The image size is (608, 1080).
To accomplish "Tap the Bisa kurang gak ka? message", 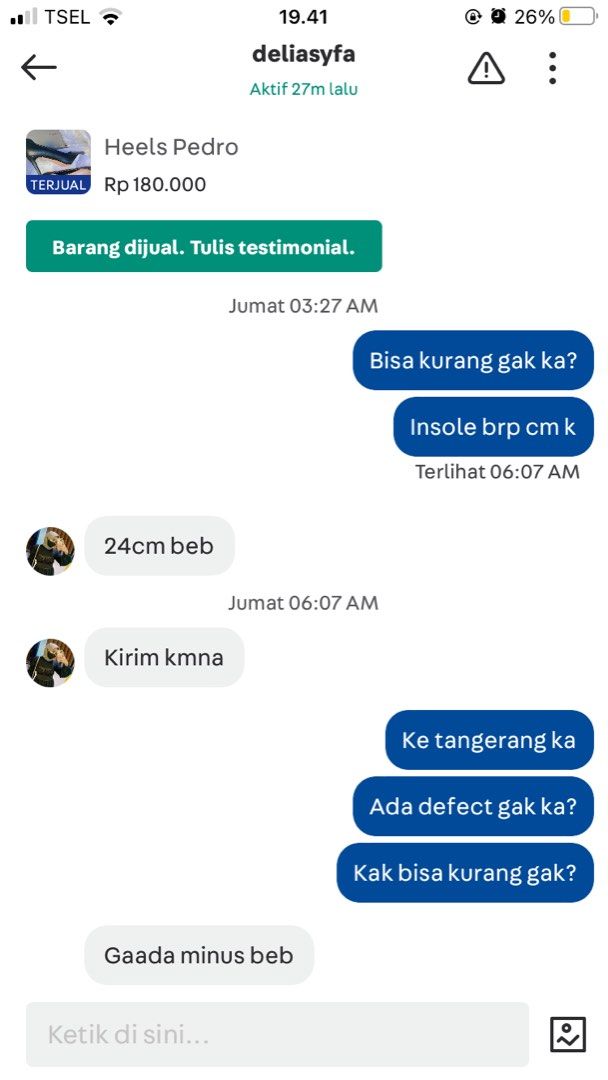I will click(x=473, y=360).
